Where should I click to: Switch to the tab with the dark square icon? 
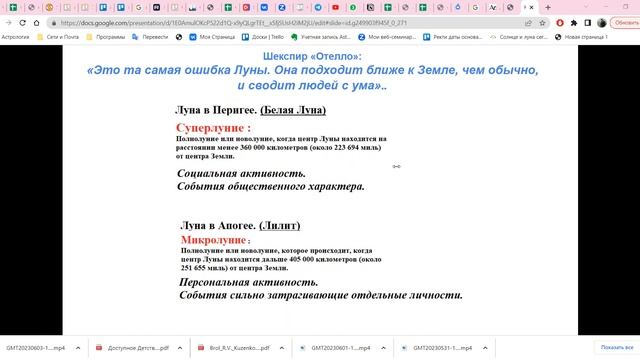[x=156, y=7]
